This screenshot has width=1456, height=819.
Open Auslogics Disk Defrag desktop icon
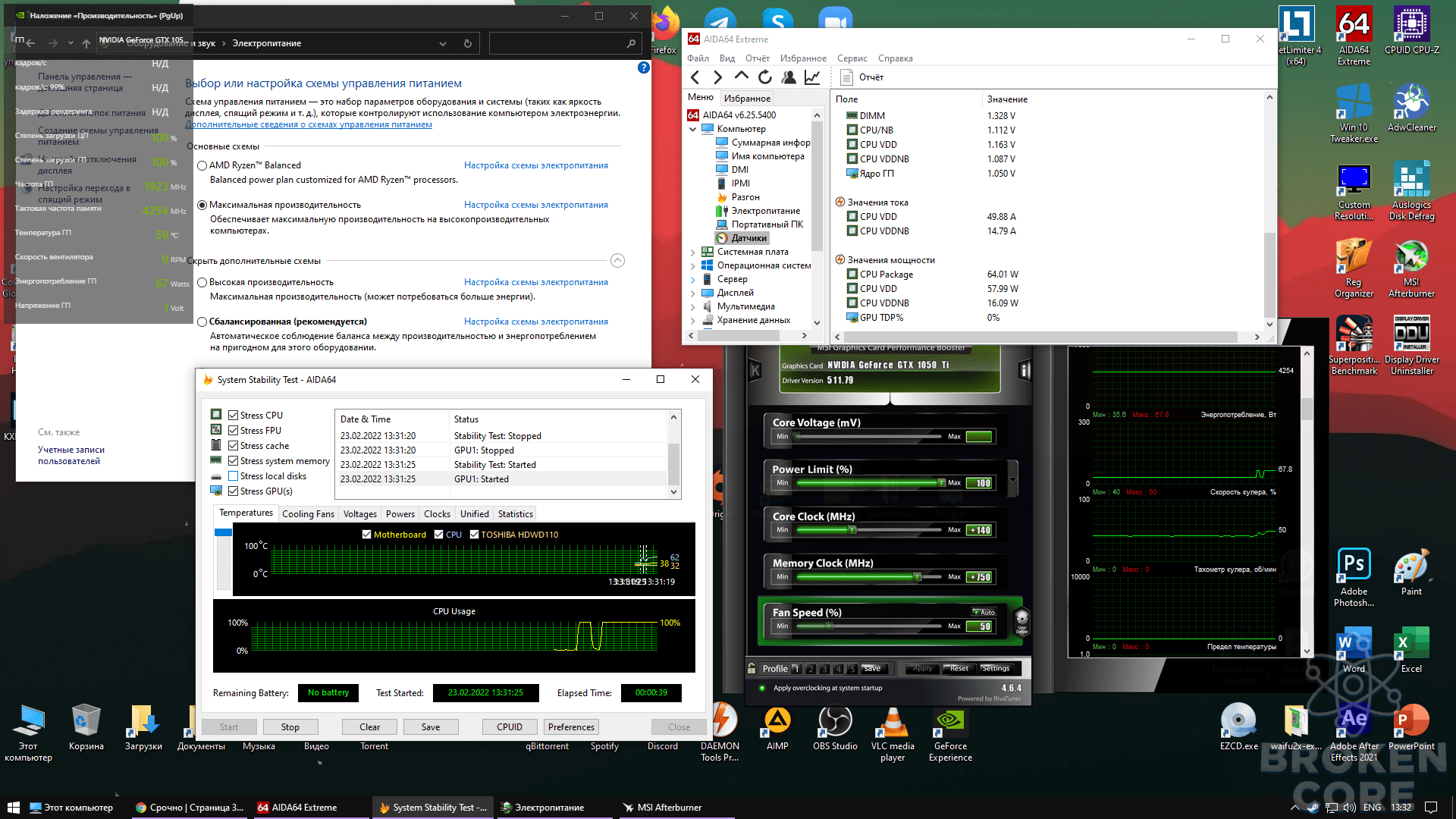(x=1411, y=190)
